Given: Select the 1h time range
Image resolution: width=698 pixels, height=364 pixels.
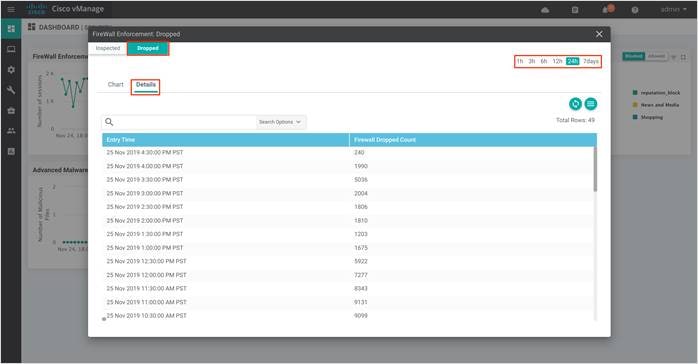Looking at the screenshot, I should [520, 61].
